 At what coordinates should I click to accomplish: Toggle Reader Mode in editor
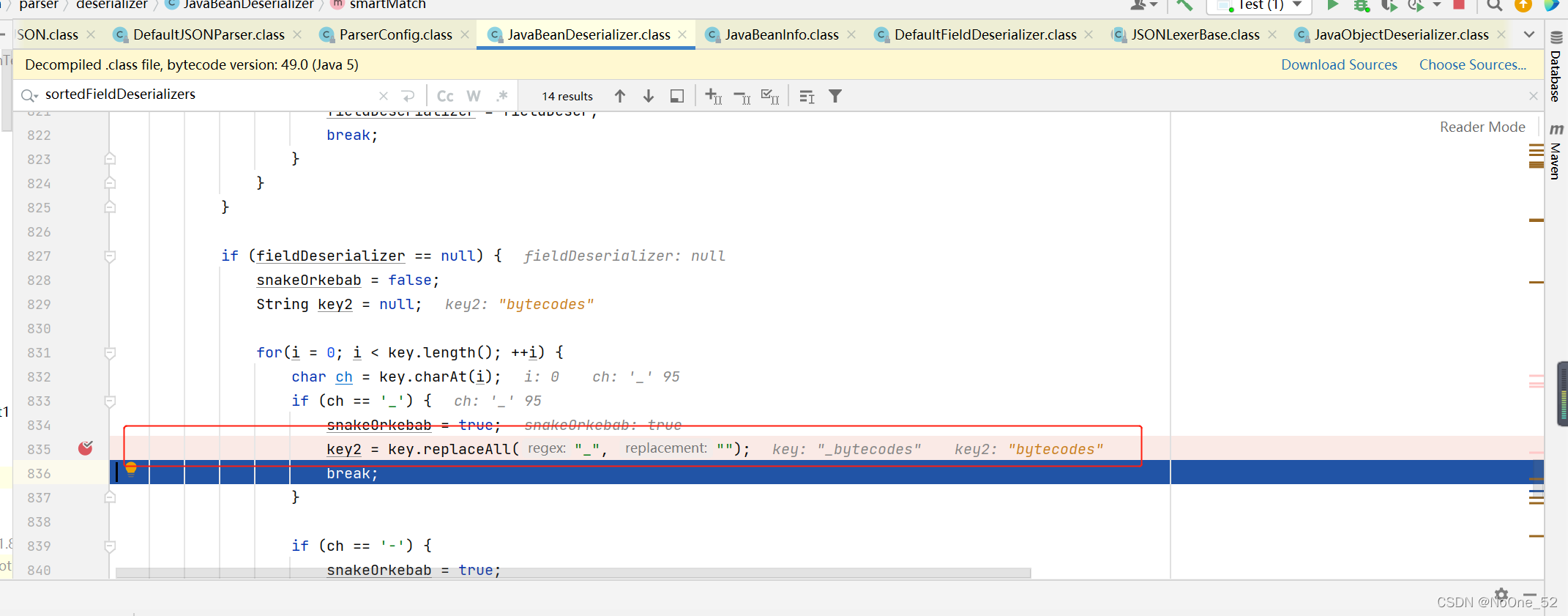(x=1482, y=127)
